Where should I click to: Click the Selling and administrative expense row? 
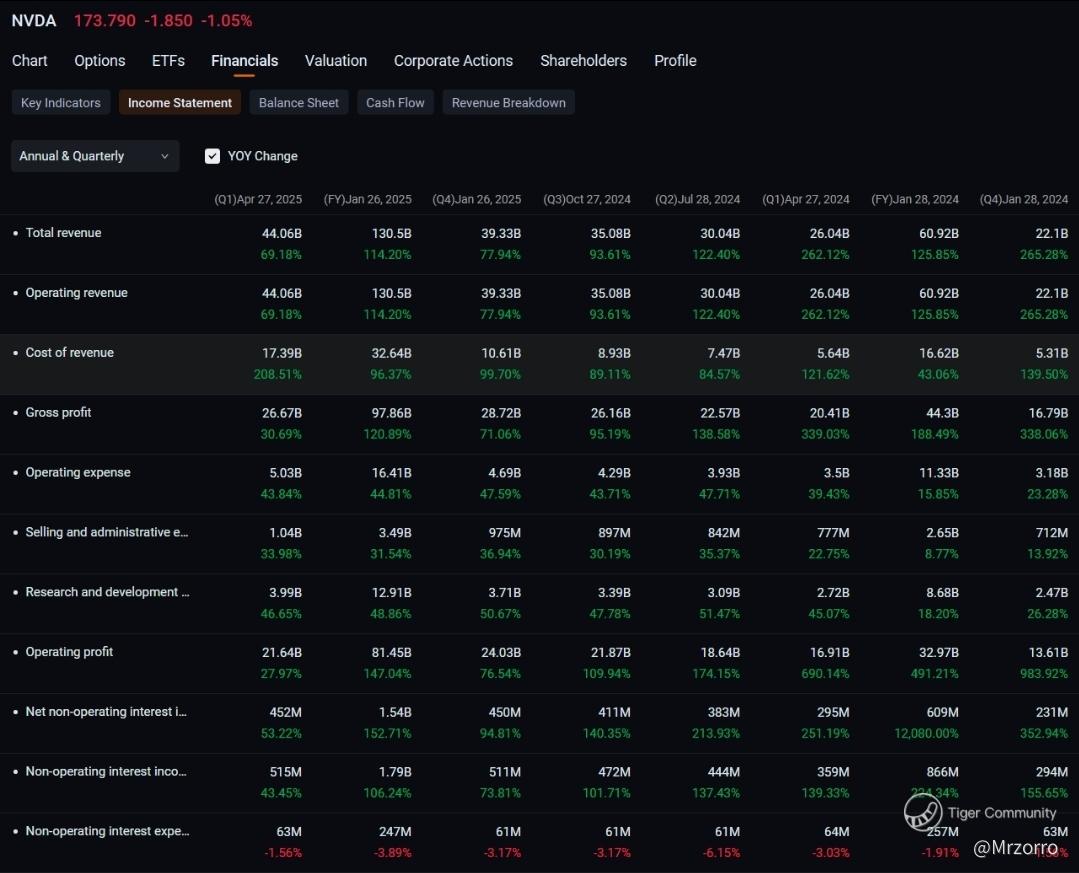[x=106, y=533]
